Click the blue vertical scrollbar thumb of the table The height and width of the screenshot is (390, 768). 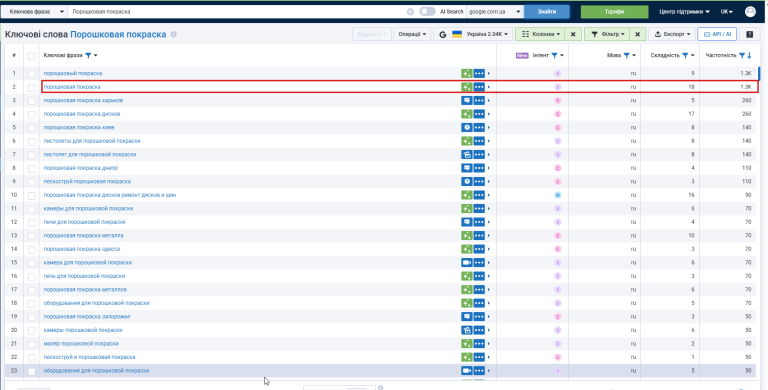[x=759, y=73]
